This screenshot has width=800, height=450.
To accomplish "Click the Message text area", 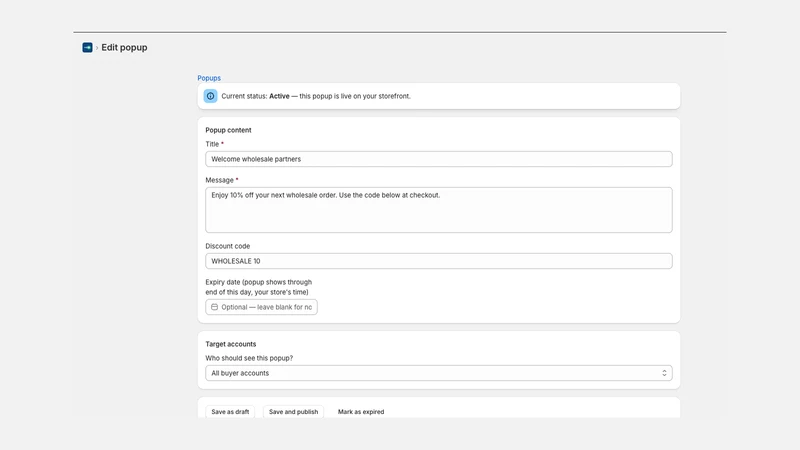I will point(439,210).
